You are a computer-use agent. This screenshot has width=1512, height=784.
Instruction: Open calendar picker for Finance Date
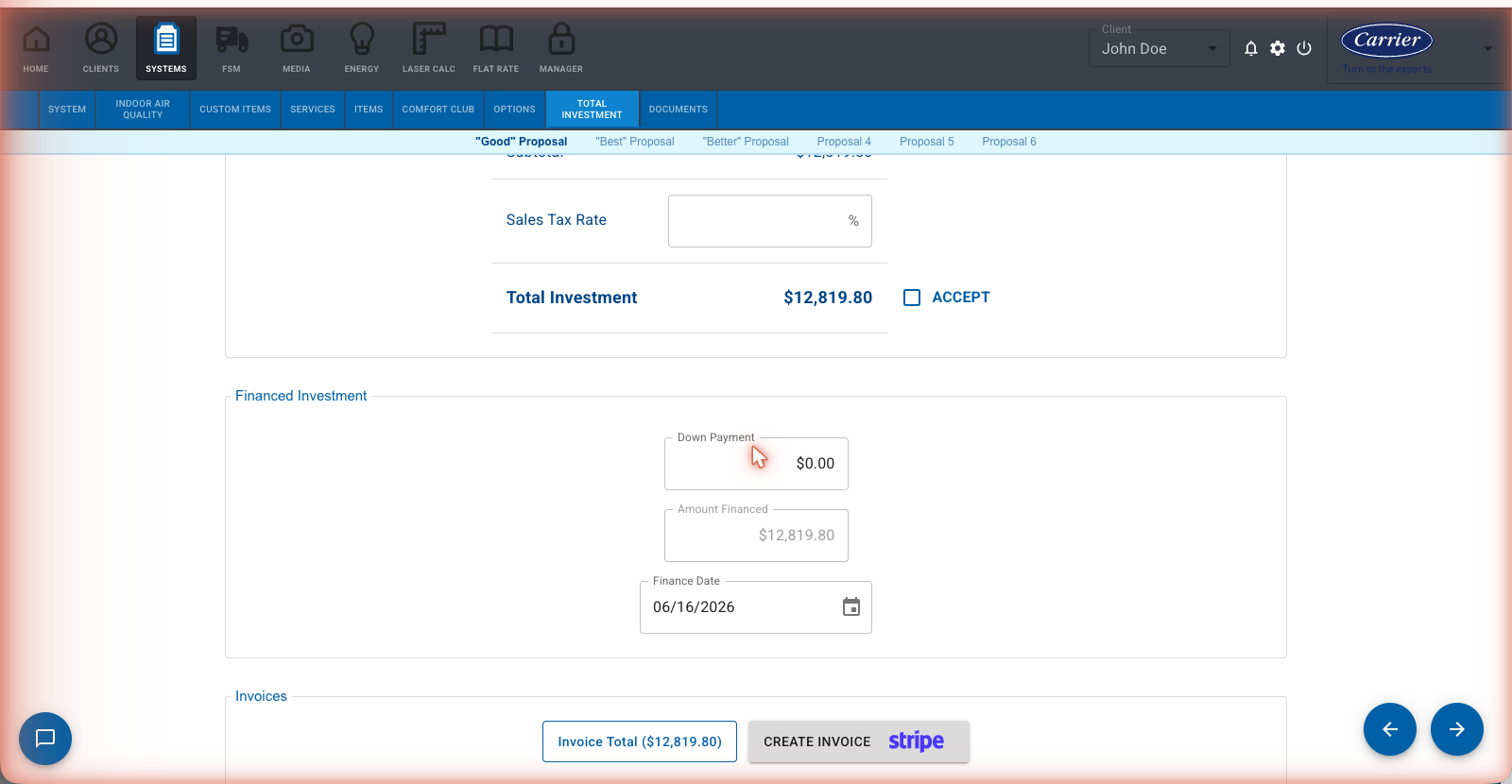851,606
